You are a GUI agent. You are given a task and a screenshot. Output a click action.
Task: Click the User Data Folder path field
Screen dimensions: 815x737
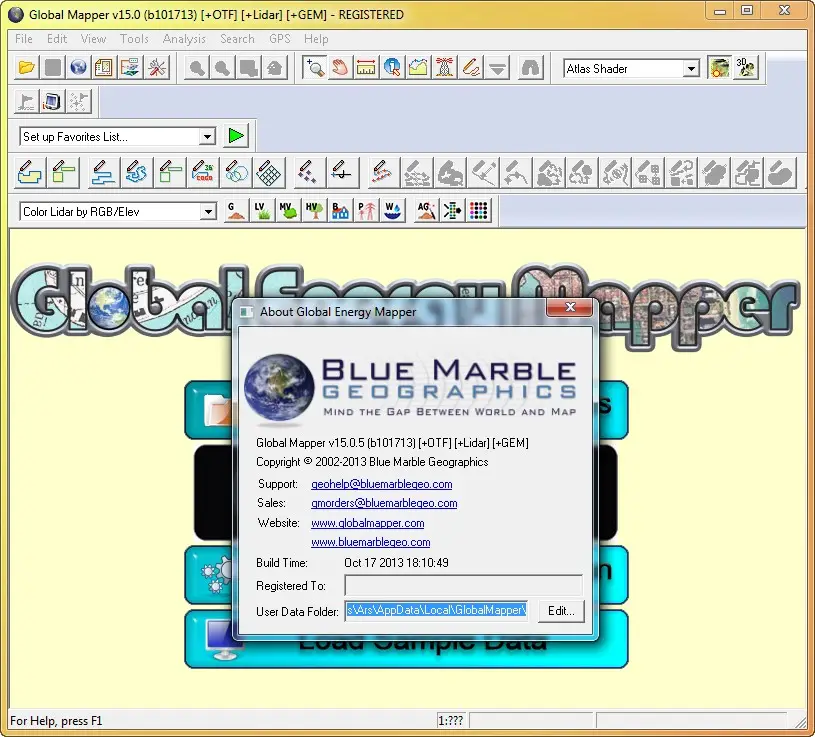(437, 611)
